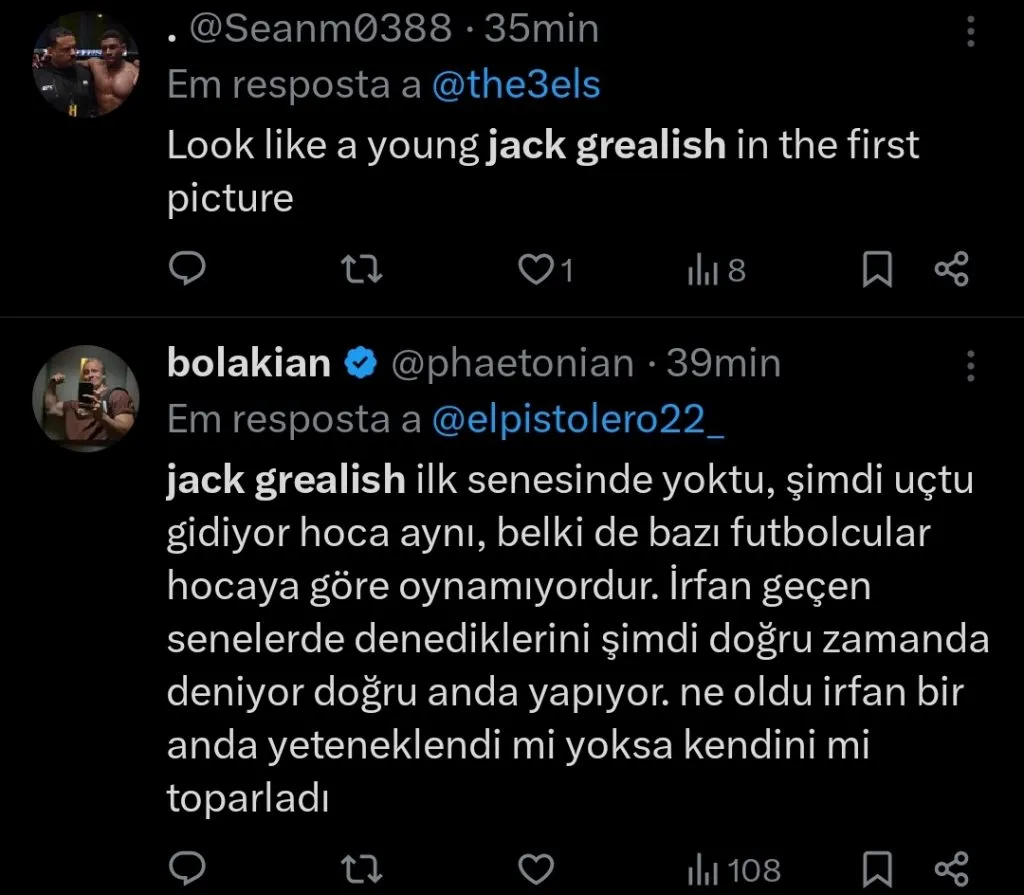Select the @phaetonian username
1024x895 pixels.
pyautogui.click(x=513, y=364)
